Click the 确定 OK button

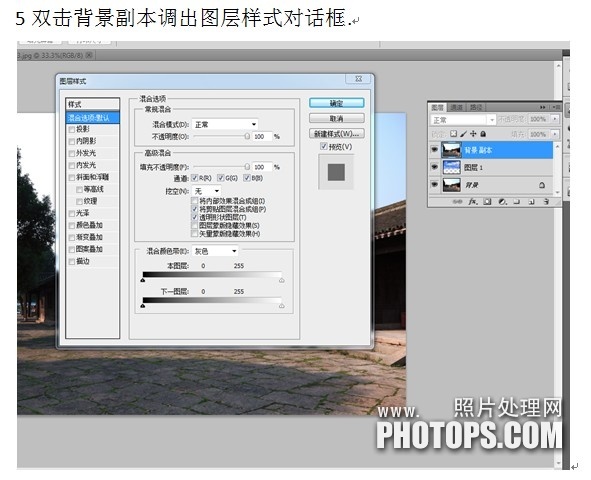(x=337, y=103)
